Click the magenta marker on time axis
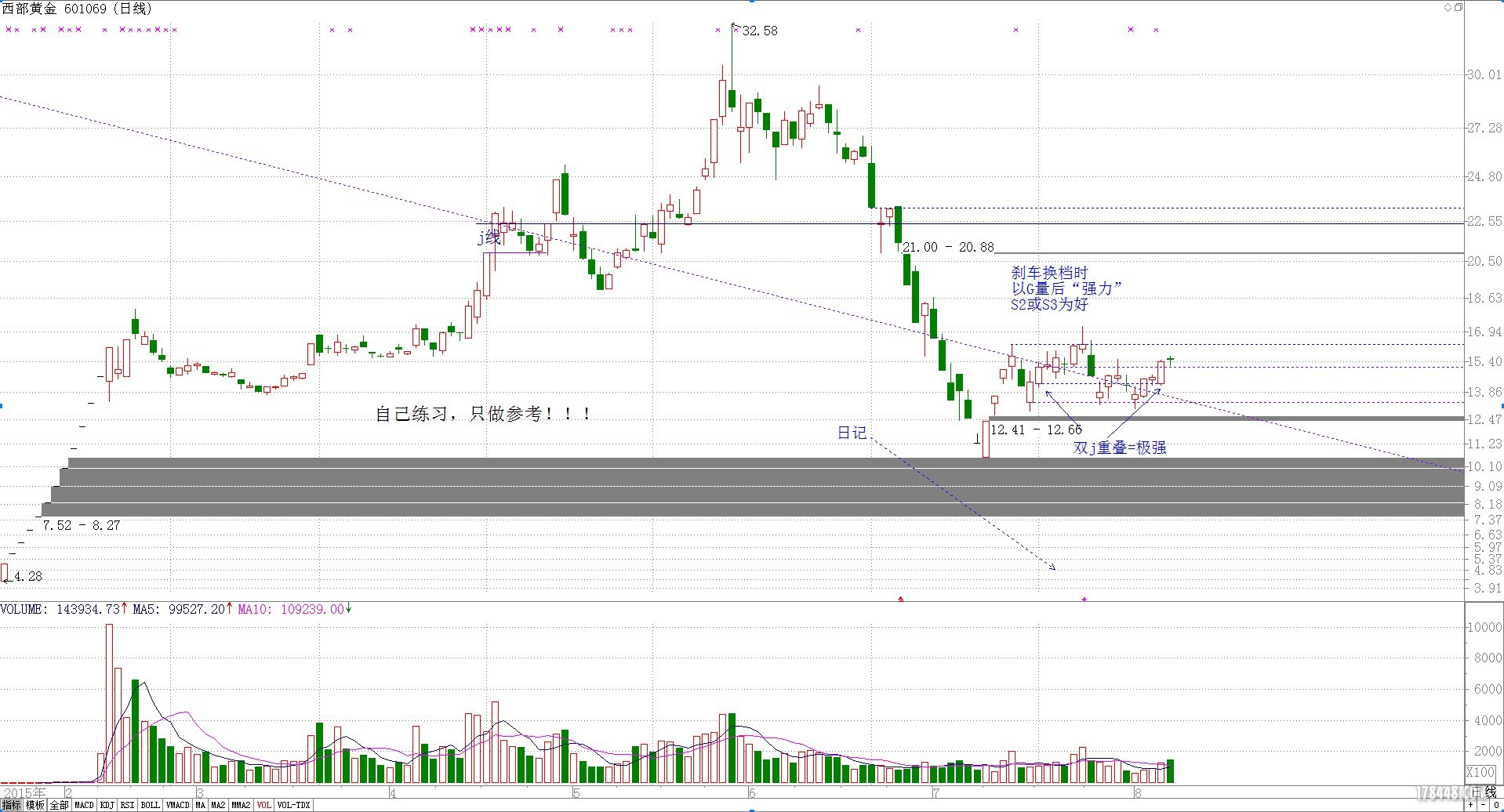 tap(1084, 599)
